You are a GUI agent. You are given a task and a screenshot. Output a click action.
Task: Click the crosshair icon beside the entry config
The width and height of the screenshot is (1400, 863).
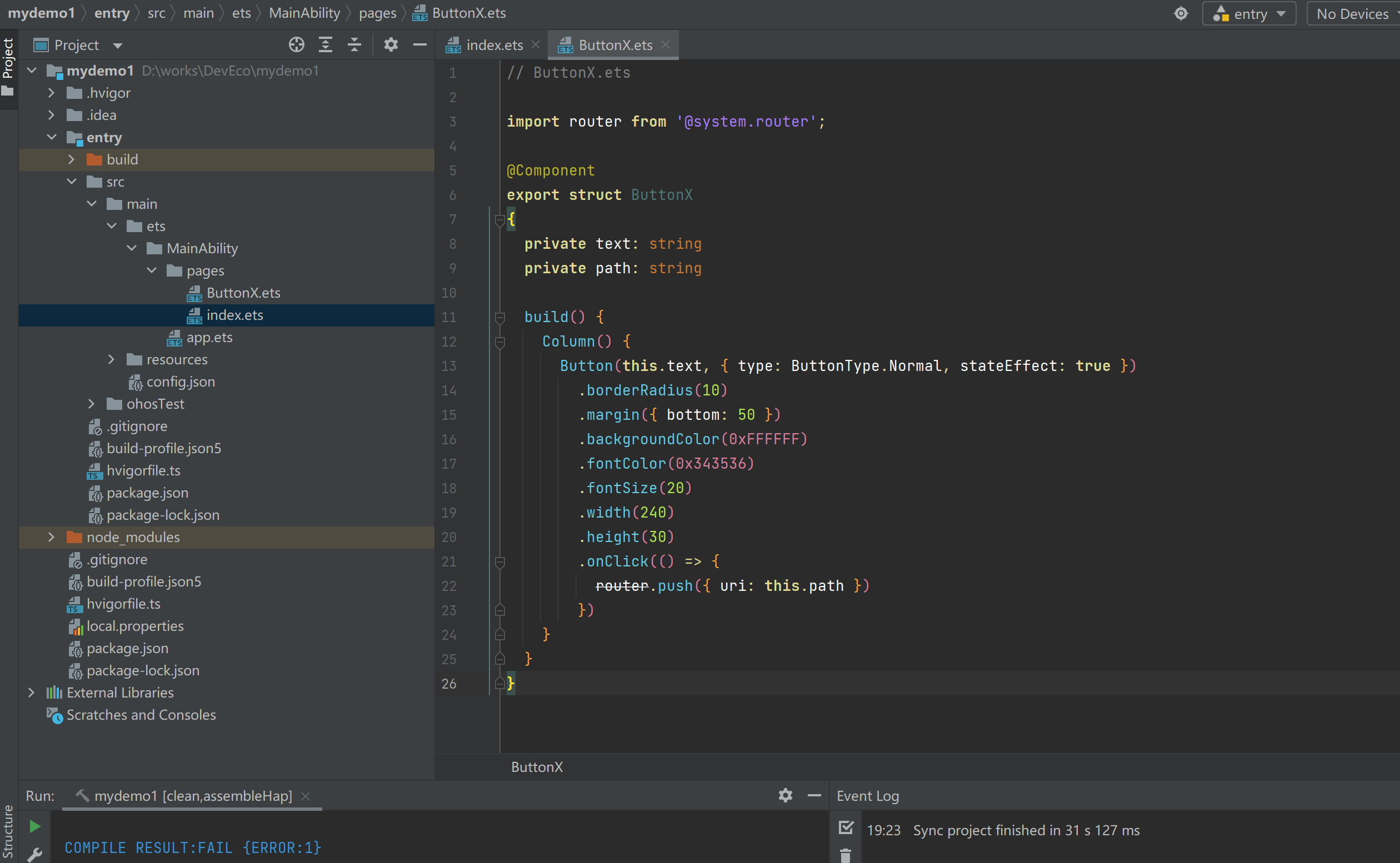[1181, 13]
